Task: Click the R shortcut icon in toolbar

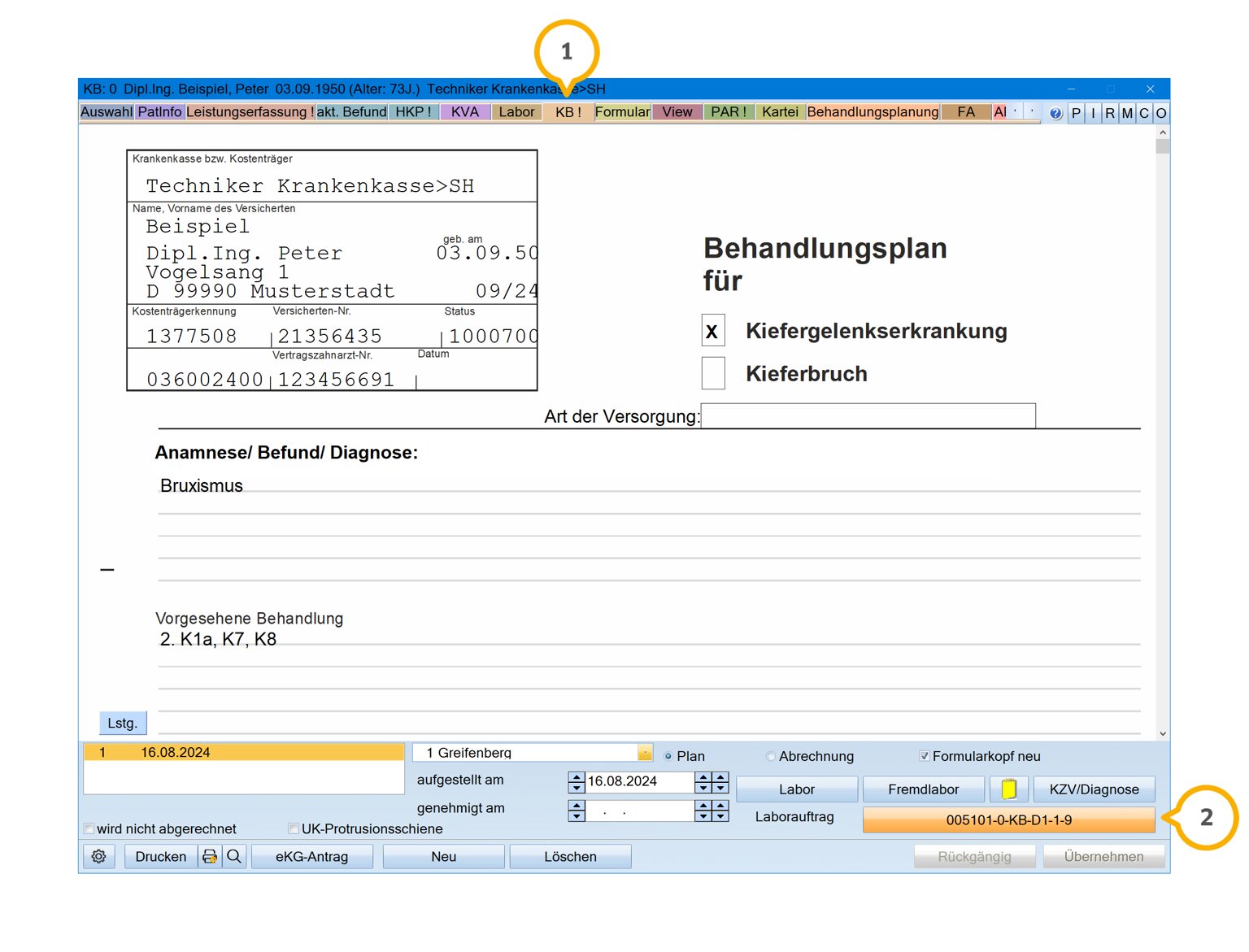Action: (x=1110, y=113)
